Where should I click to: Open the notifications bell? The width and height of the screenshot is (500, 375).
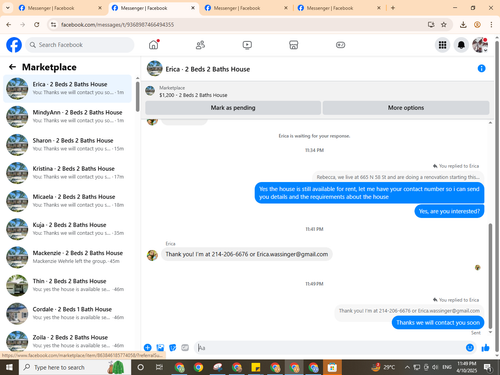click(x=461, y=45)
